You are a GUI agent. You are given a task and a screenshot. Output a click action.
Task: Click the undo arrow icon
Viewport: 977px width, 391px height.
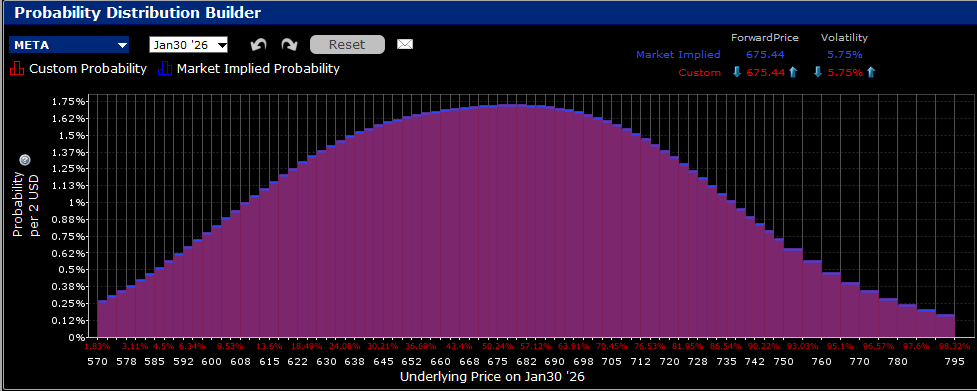click(x=259, y=45)
